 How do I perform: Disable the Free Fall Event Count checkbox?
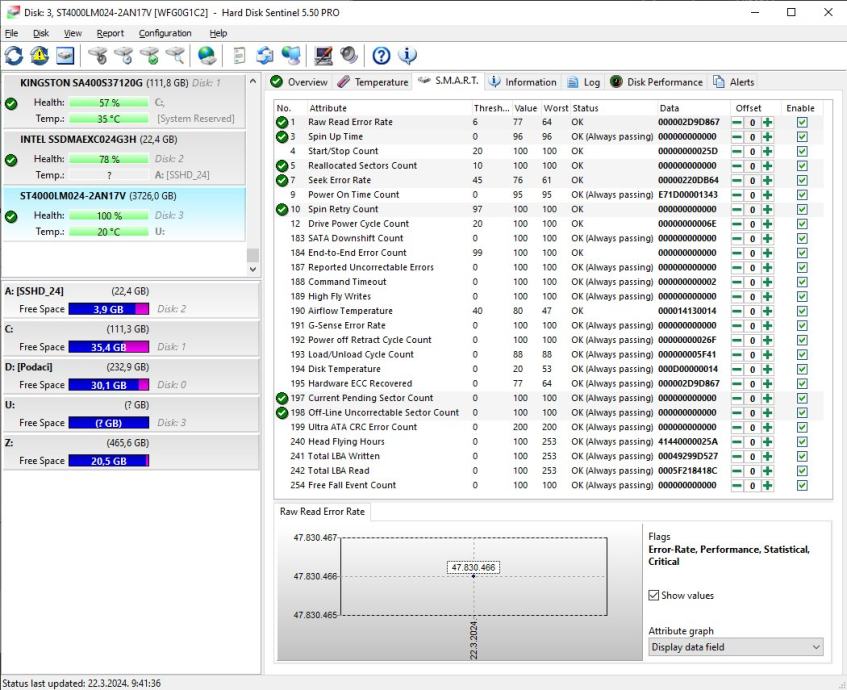point(801,485)
